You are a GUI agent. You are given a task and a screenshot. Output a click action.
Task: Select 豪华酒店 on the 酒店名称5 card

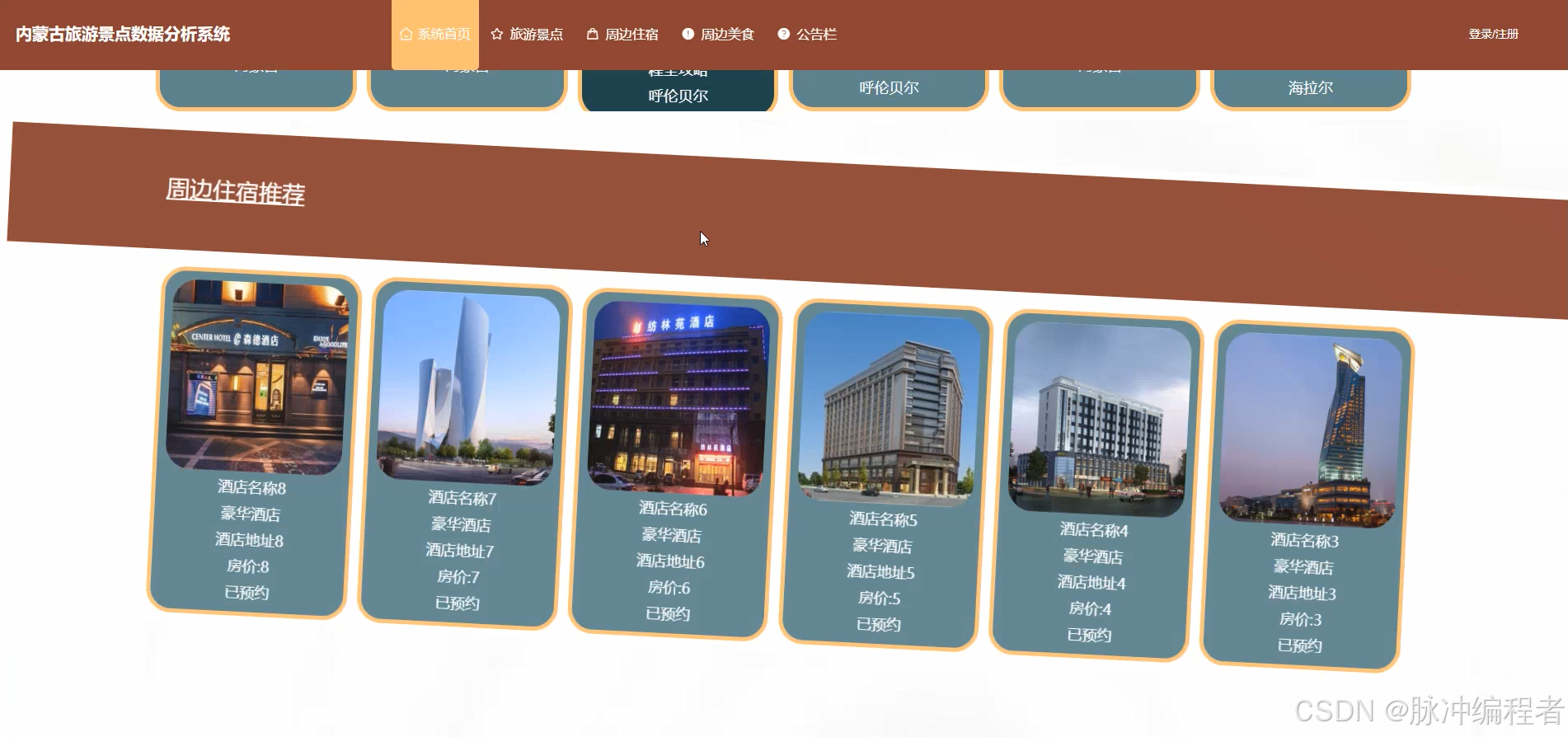[x=882, y=546]
